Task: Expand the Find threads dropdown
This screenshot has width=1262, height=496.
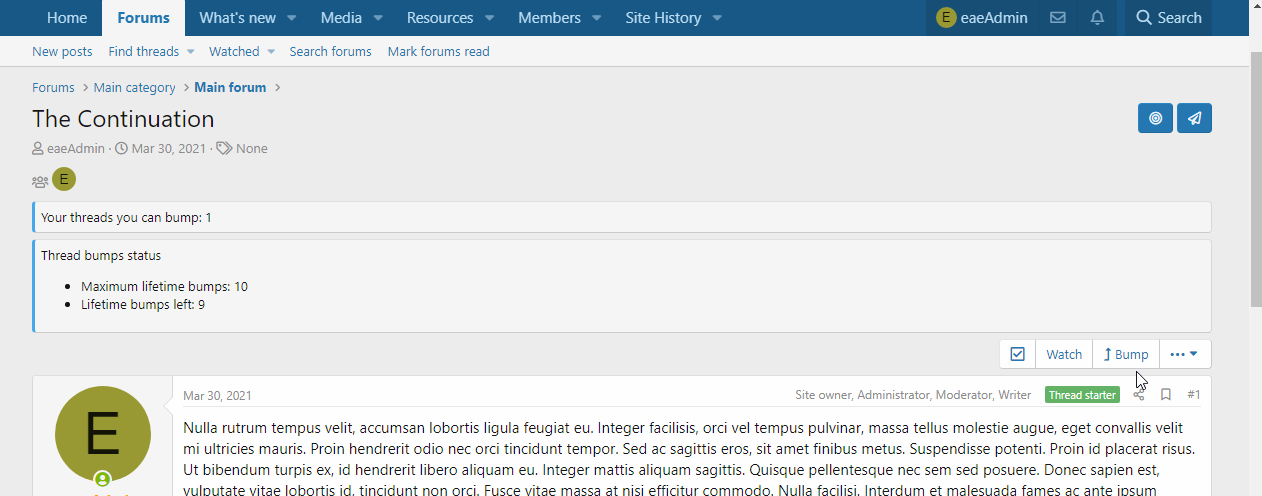Action: (190, 52)
